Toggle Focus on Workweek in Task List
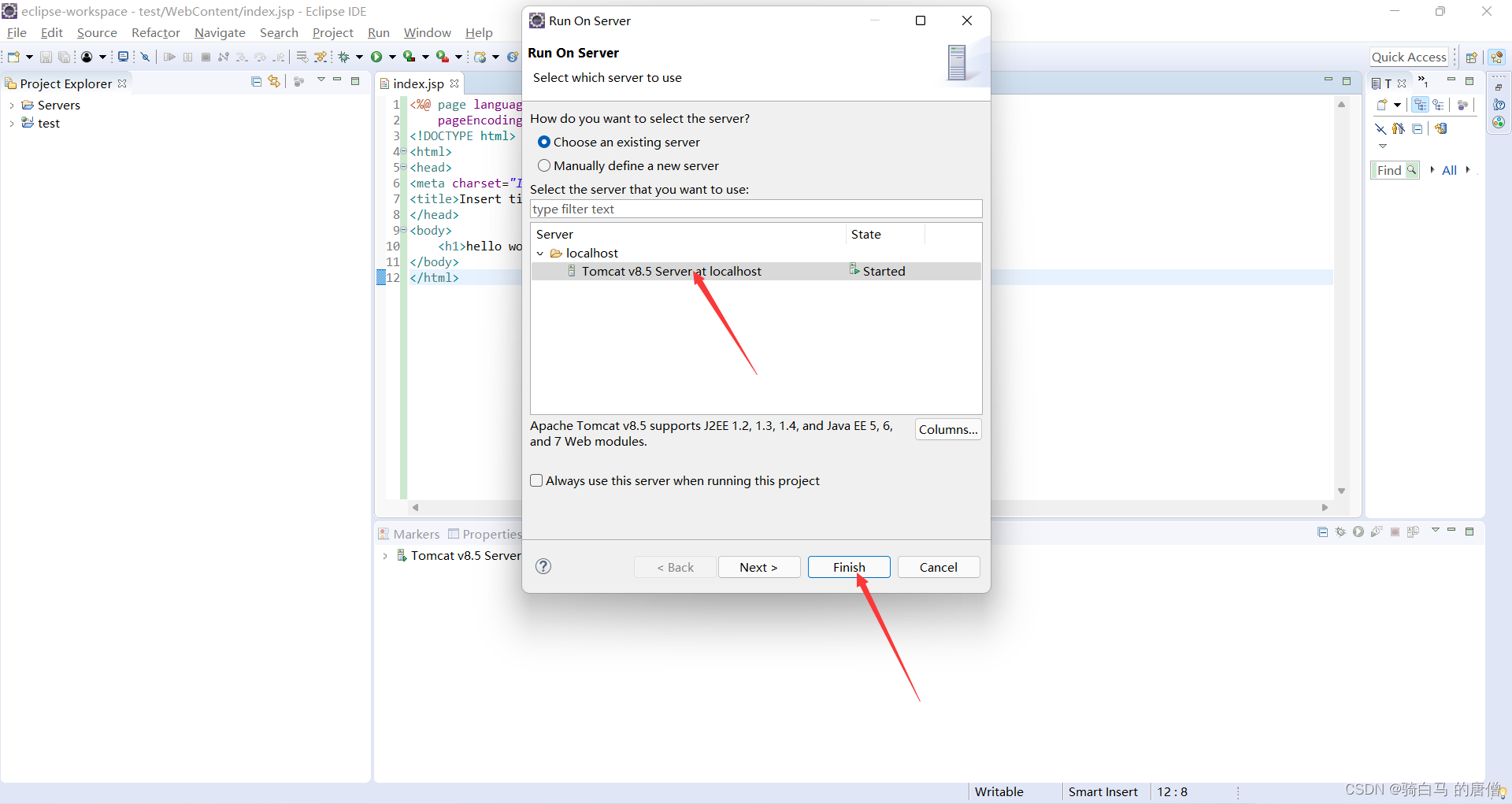The height and width of the screenshot is (804, 1512). [1462, 105]
